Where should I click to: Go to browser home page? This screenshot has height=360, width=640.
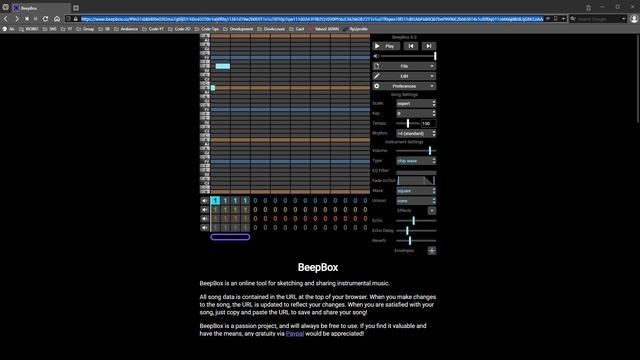tap(57, 19)
